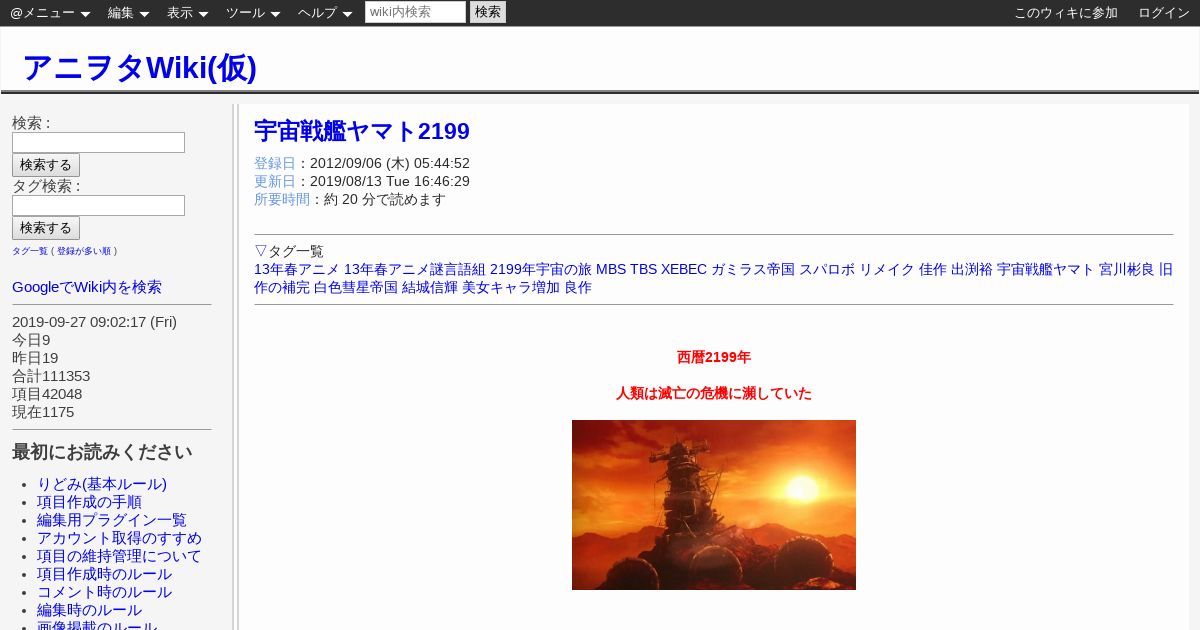Open 項目作成時のルール link
The width and height of the screenshot is (1200, 630).
click(104, 574)
